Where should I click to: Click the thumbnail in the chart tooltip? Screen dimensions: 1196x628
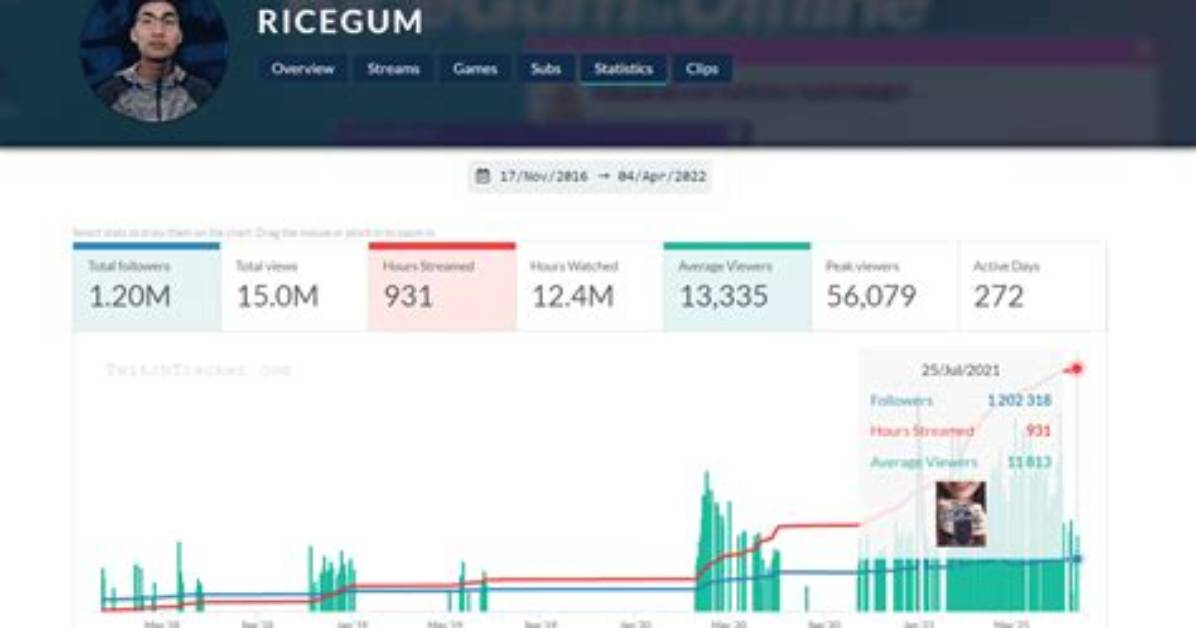(961, 514)
